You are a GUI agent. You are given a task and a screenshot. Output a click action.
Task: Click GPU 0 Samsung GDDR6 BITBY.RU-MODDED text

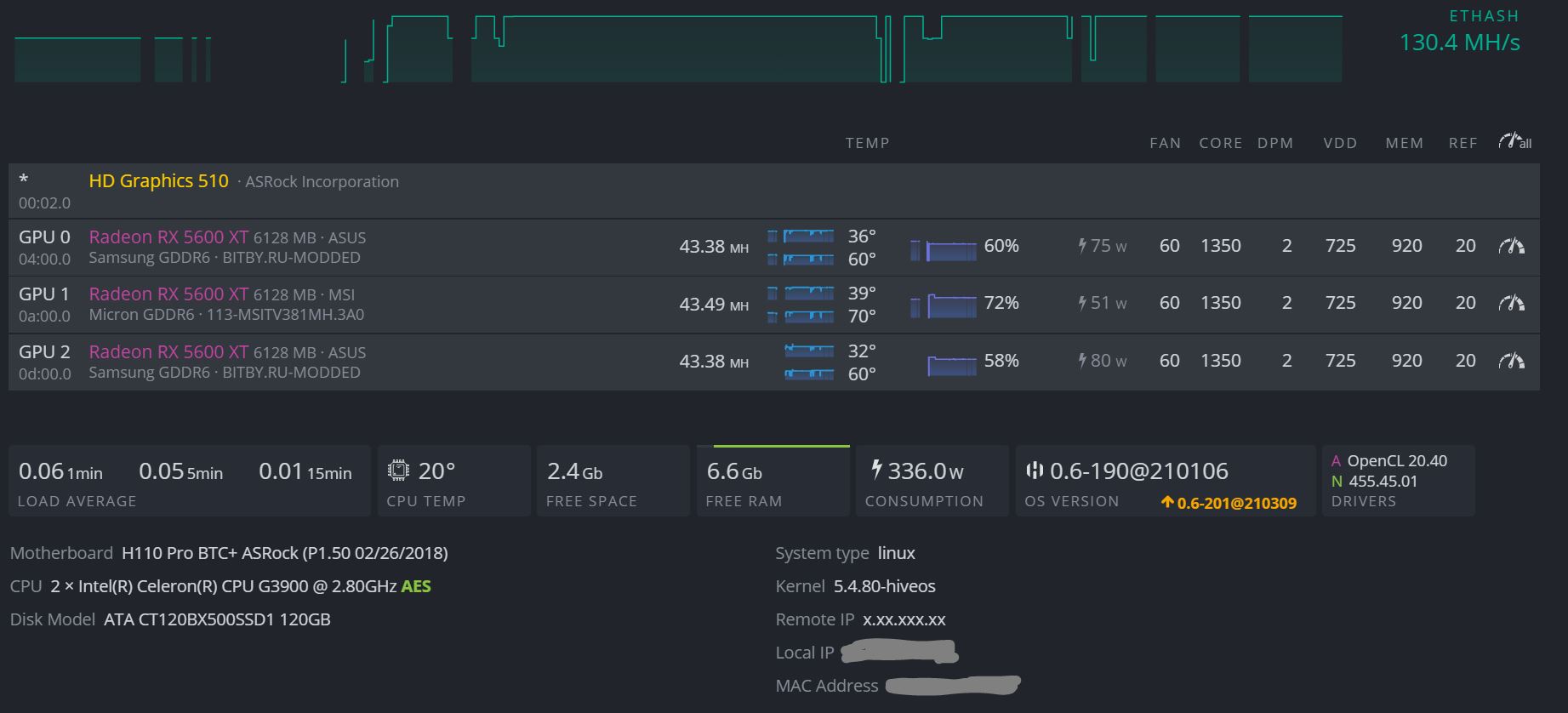tap(225, 257)
